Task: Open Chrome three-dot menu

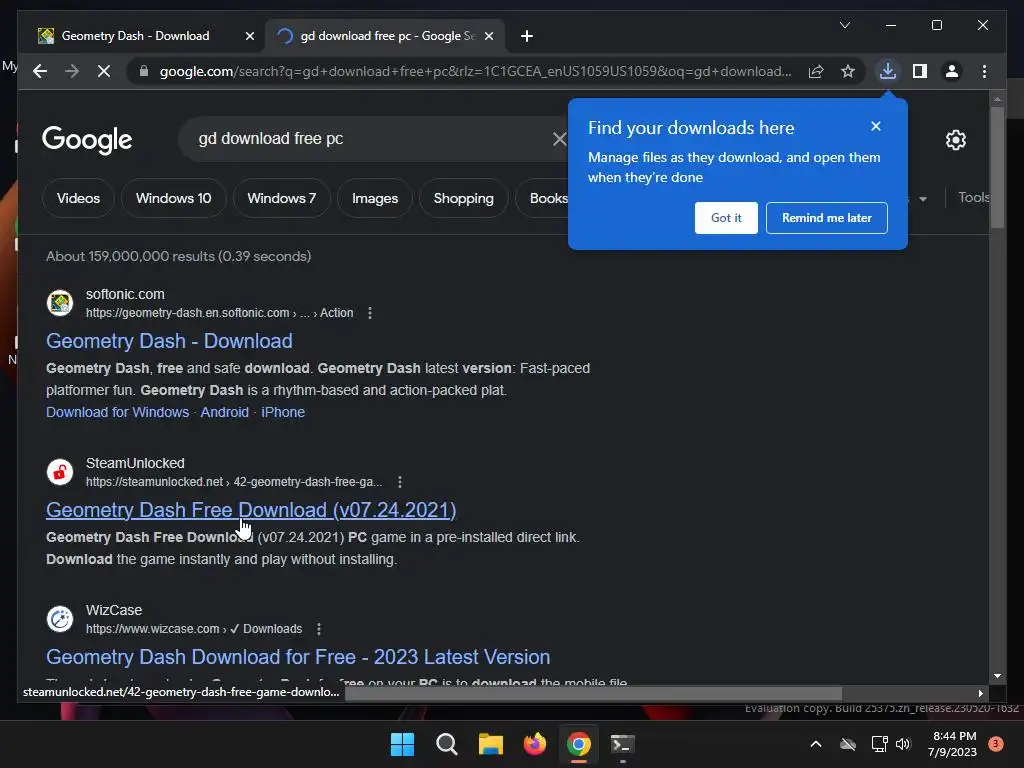Action: (984, 71)
